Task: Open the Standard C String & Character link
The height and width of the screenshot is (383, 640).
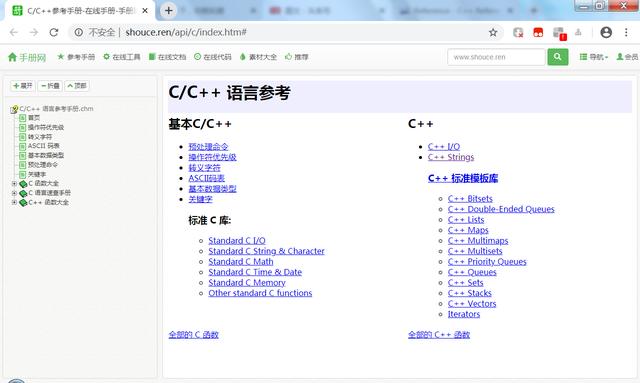Action: tap(267, 251)
